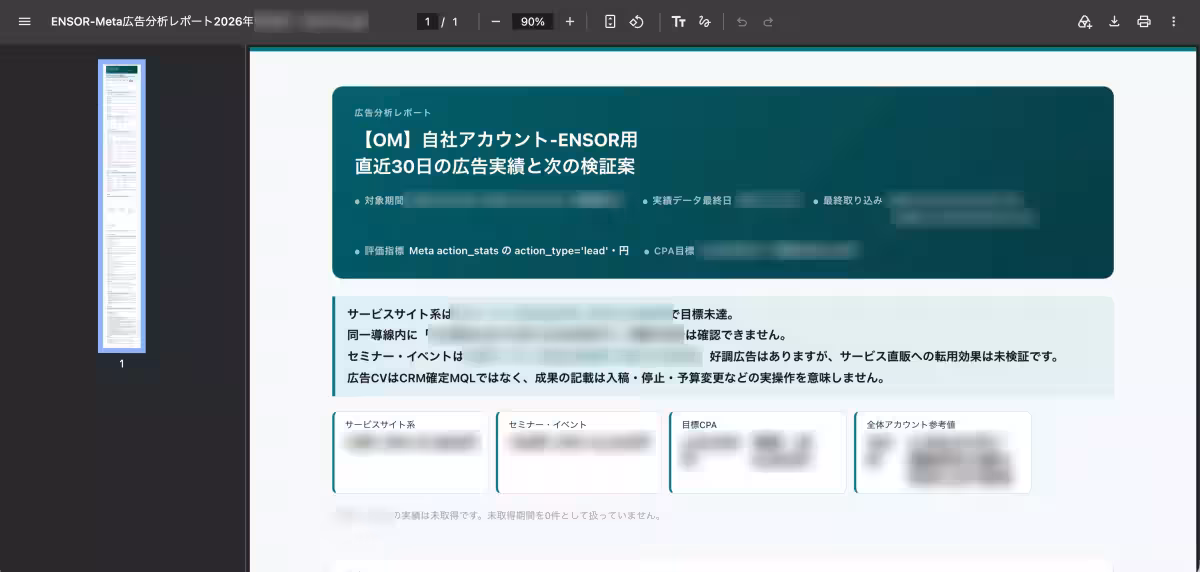Click the 実績データ最終日 label
This screenshot has width=1200, height=572.
coord(692,200)
